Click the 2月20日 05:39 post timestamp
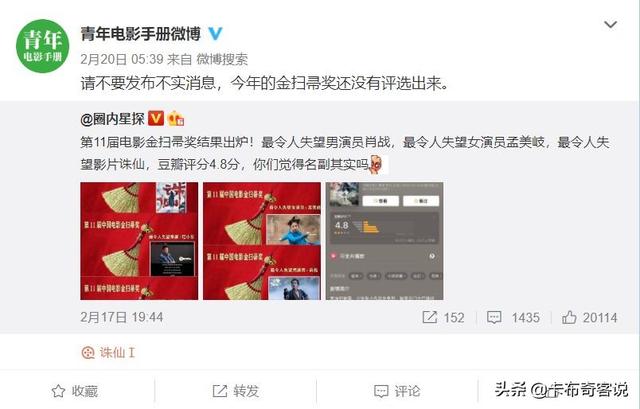 pyautogui.click(x=122, y=60)
